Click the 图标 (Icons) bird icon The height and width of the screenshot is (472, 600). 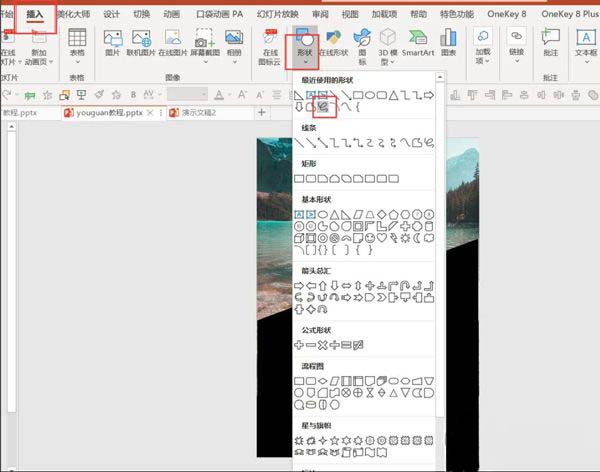point(362,47)
